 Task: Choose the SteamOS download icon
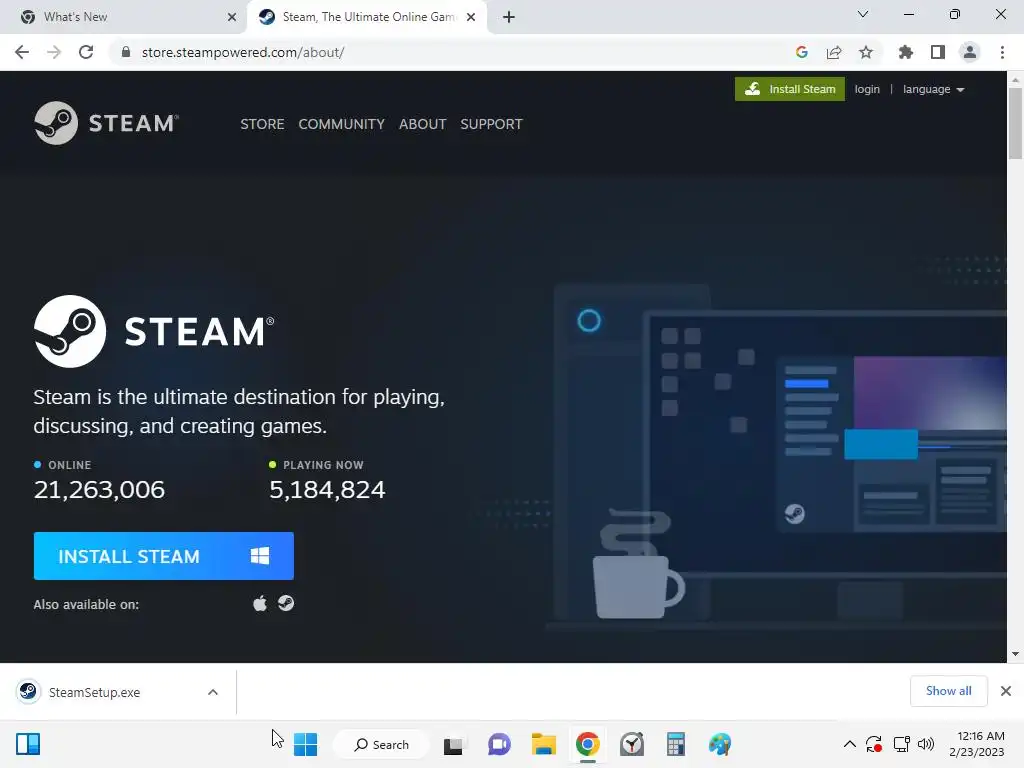click(x=286, y=603)
